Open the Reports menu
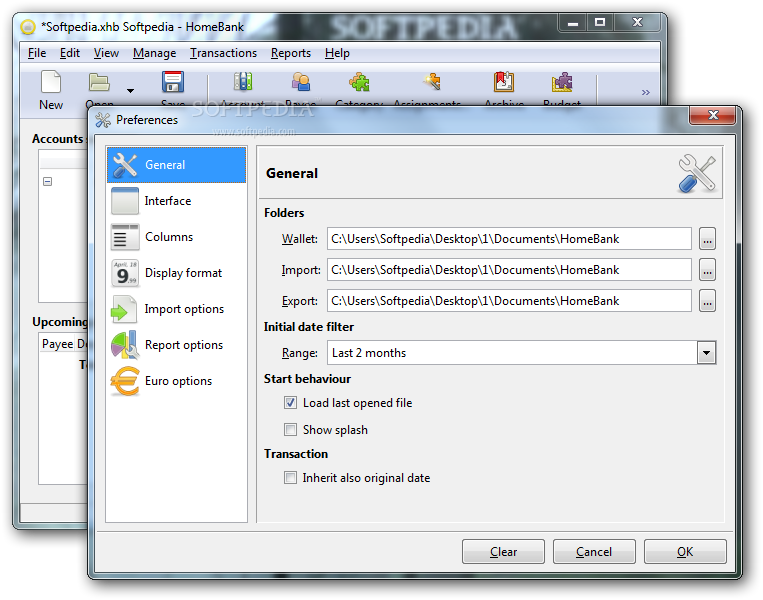The image size is (763, 600). point(291,53)
